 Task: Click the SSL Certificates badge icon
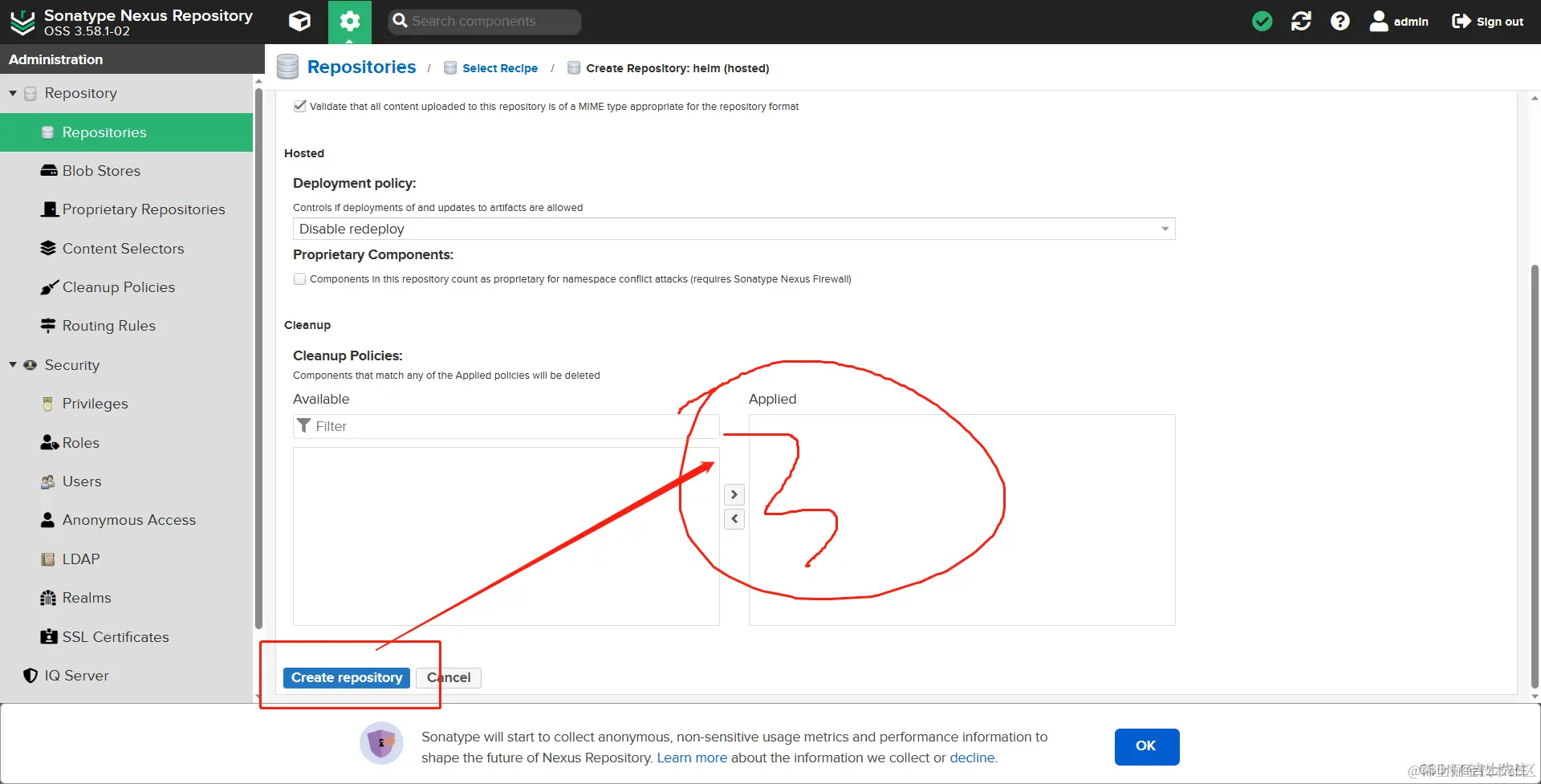[49, 636]
